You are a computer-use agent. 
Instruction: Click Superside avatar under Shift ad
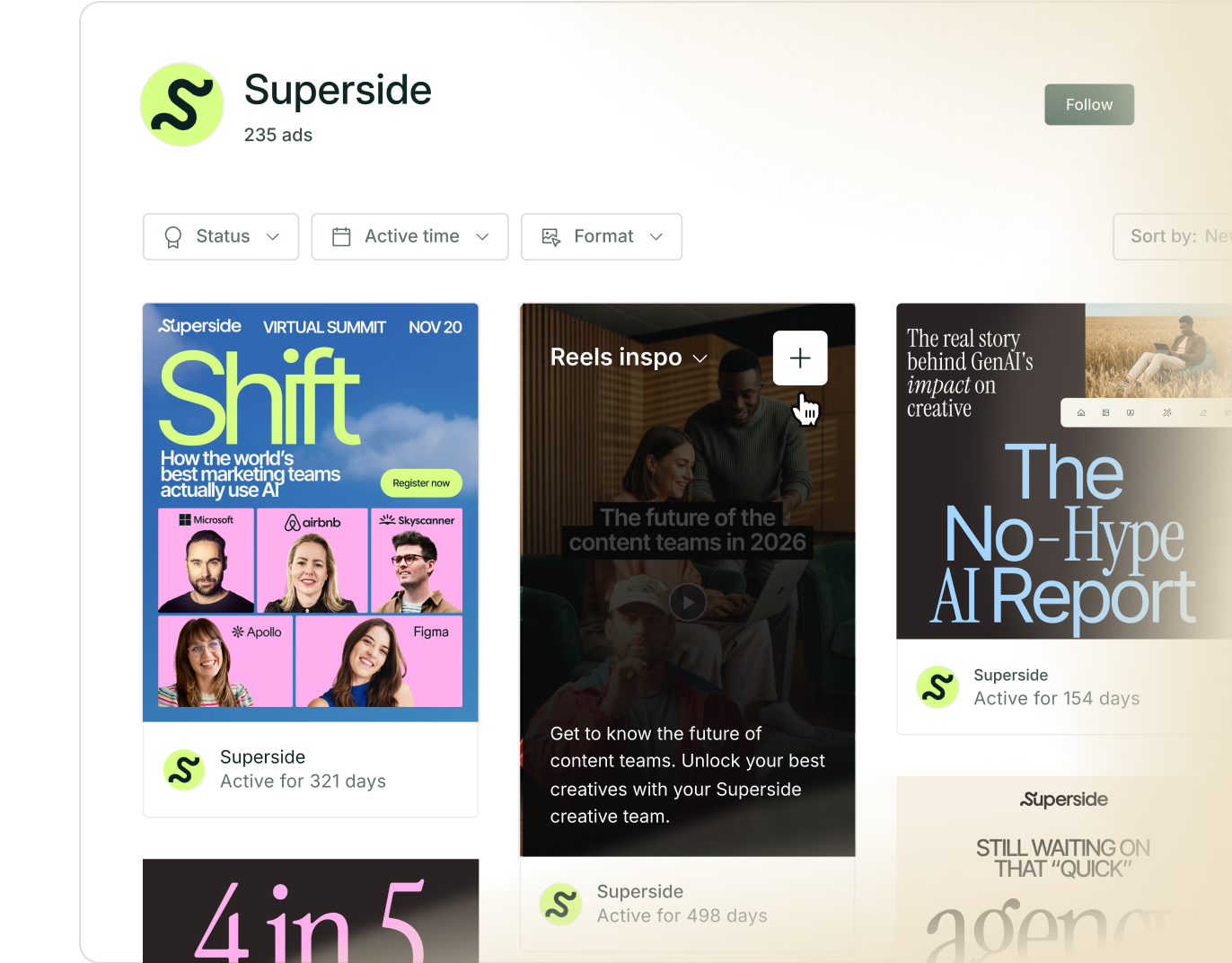(184, 770)
